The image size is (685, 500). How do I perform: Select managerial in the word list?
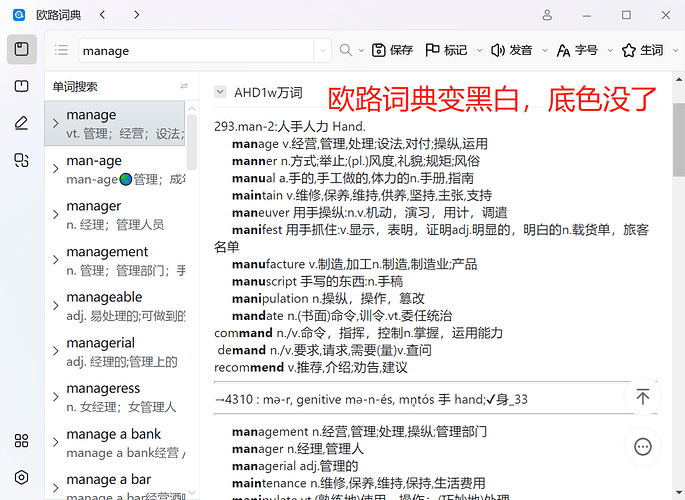click(x=115, y=352)
